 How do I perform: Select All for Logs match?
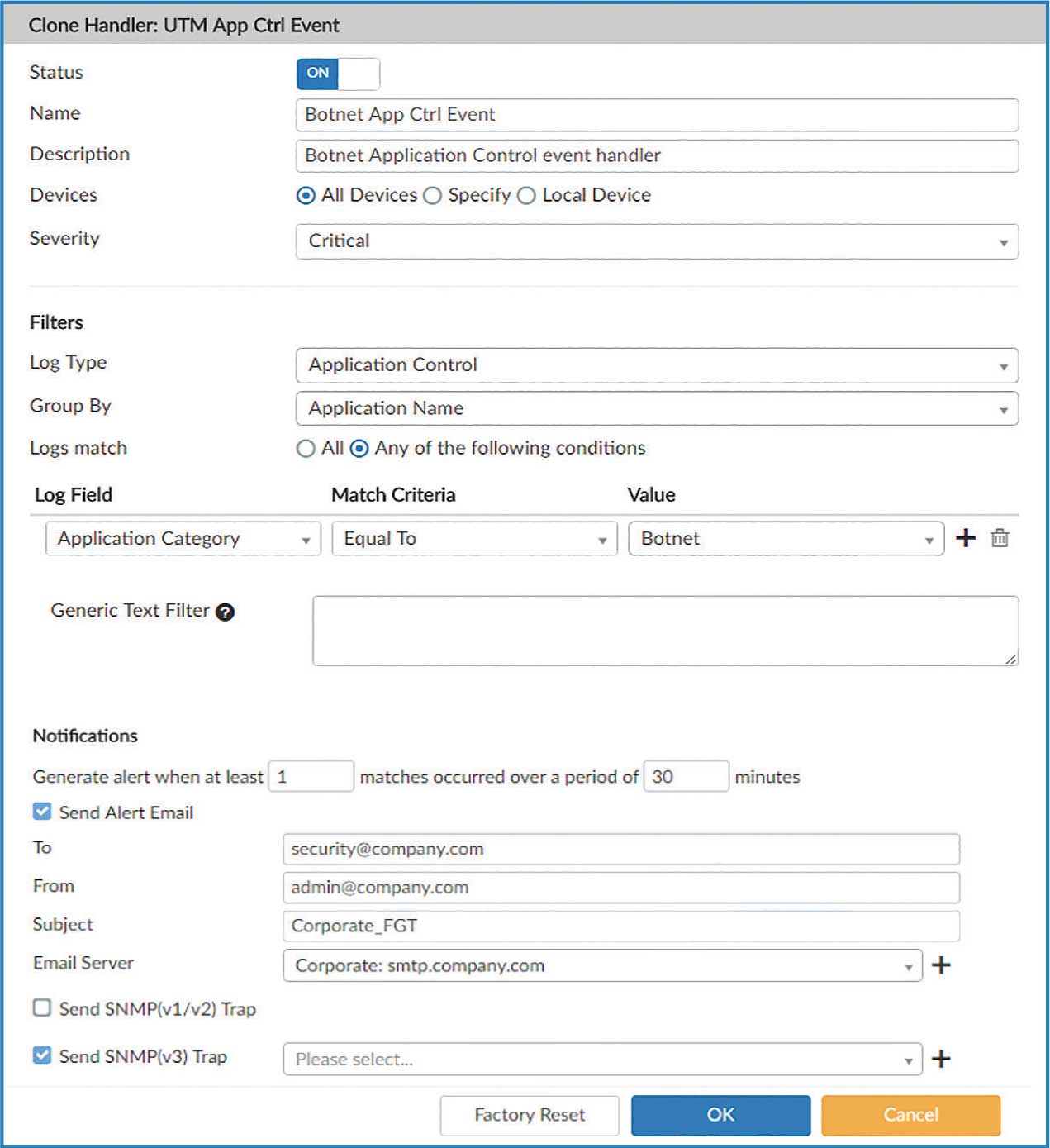pos(306,448)
